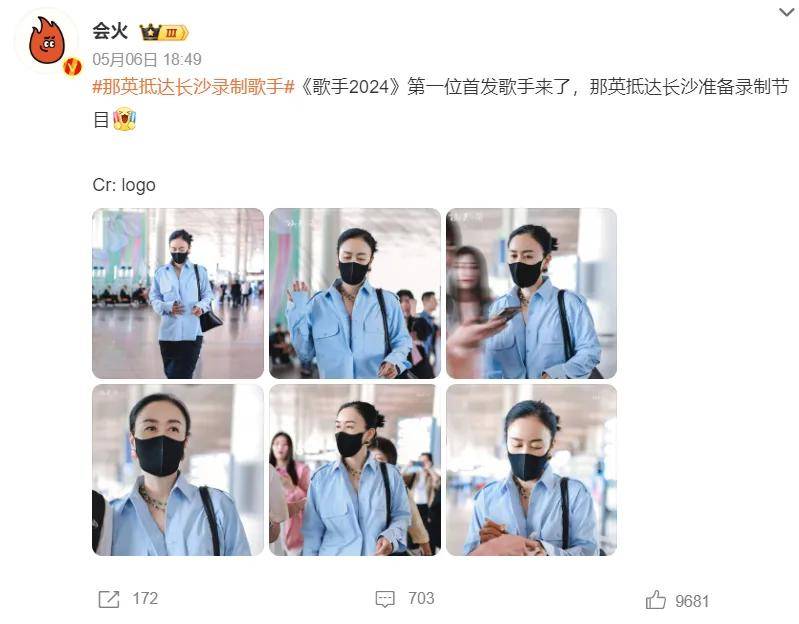Open the fifth photo with the woman in pink behind

(355, 470)
